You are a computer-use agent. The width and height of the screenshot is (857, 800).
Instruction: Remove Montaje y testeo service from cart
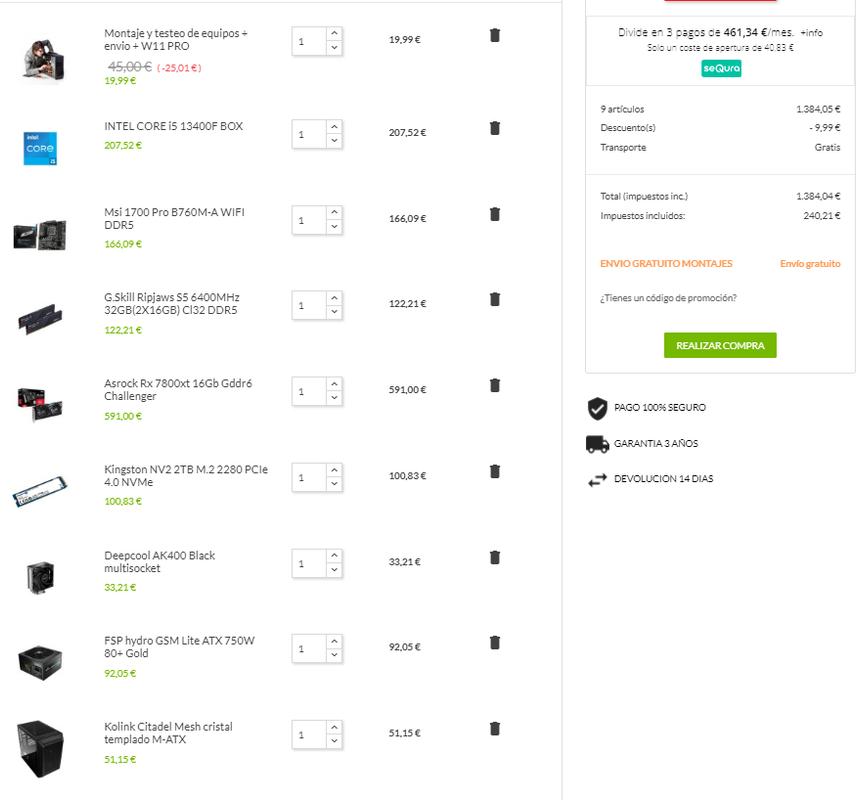point(495,36)
